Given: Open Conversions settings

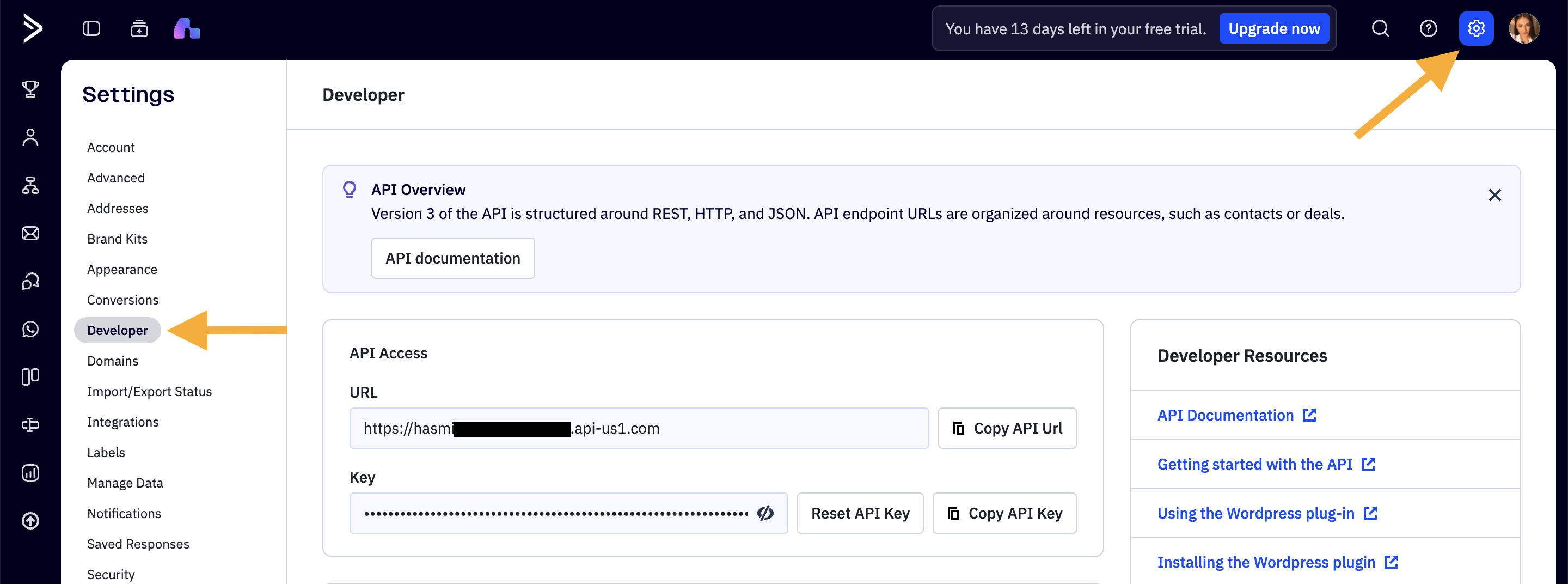Looking at the screenshot, I should click(122, 300).
